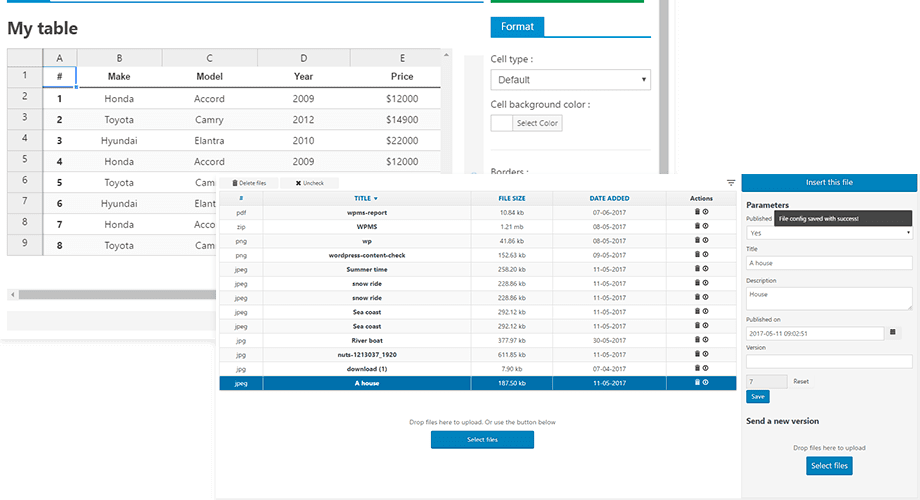The width and height of the screenshot is (920, 500).
Task: Delete the wpms-report file with trash icon
Action: click(x=697, y=212)
